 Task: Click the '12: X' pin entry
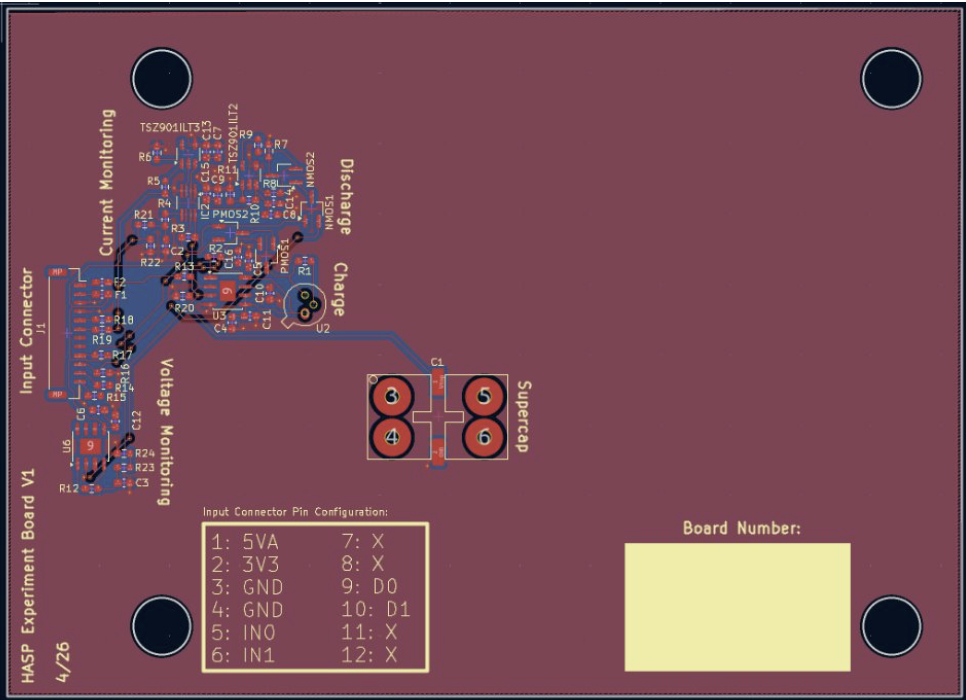[369, 655]
